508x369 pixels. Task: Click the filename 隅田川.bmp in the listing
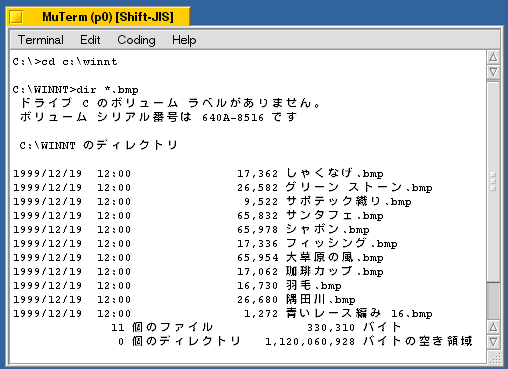coord(321,299)
